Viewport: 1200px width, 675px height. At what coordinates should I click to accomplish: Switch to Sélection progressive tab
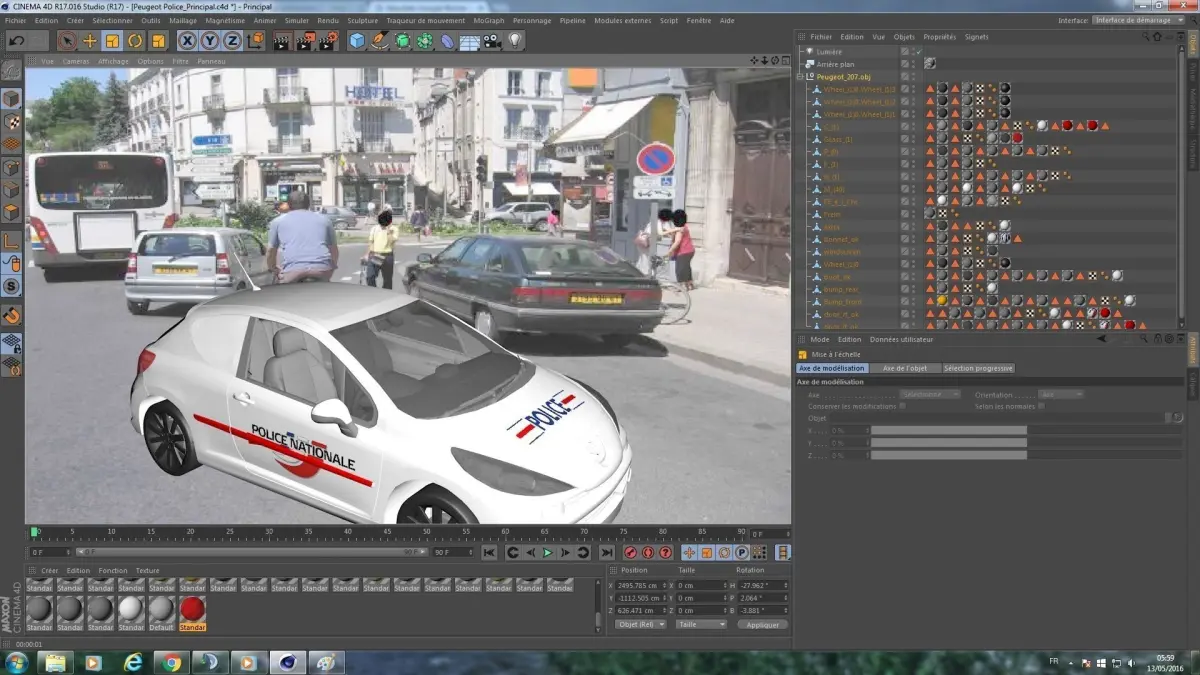(x=978, y=368)
